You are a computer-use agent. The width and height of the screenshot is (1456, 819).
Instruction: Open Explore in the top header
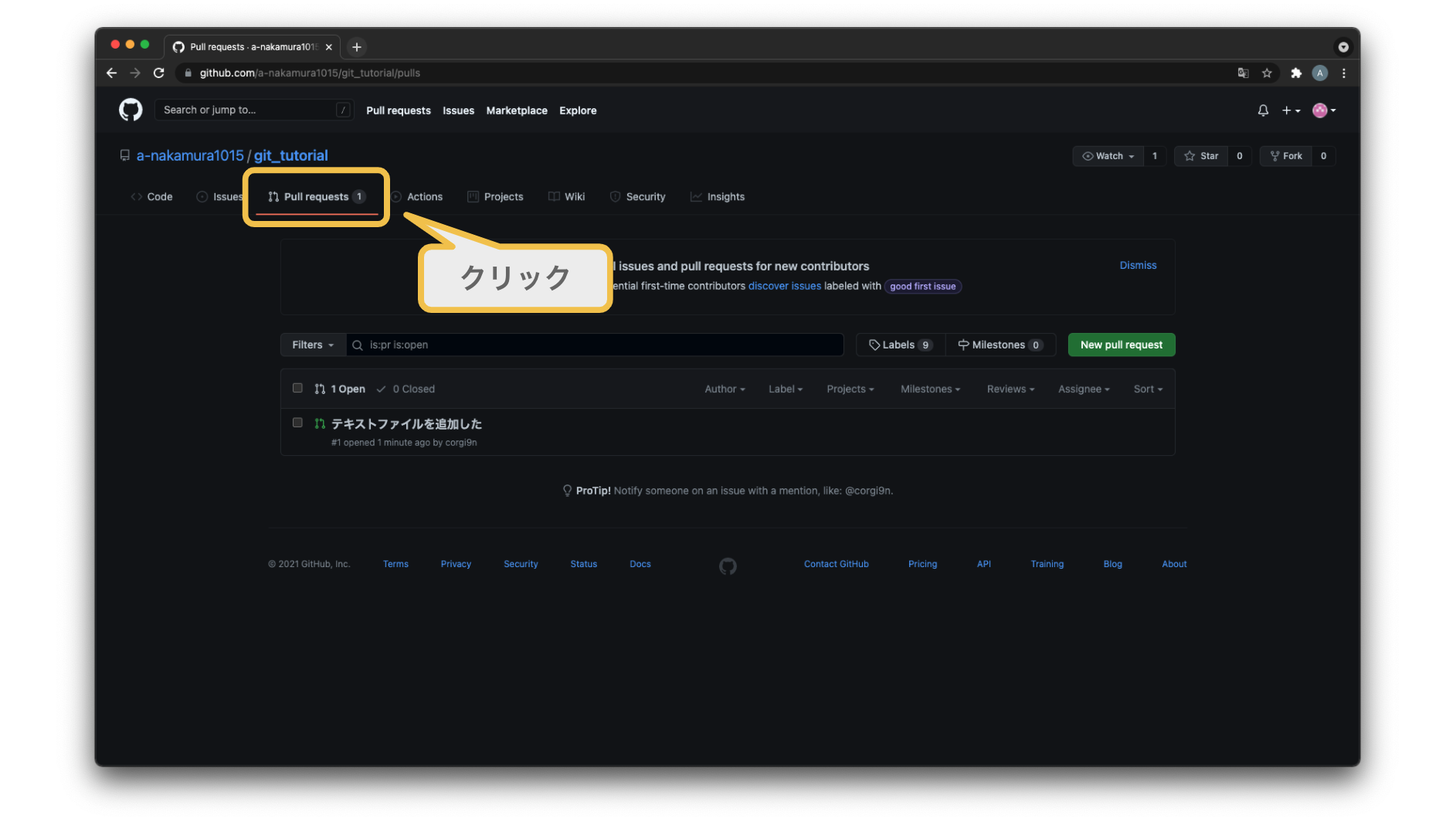coord(578,110)
